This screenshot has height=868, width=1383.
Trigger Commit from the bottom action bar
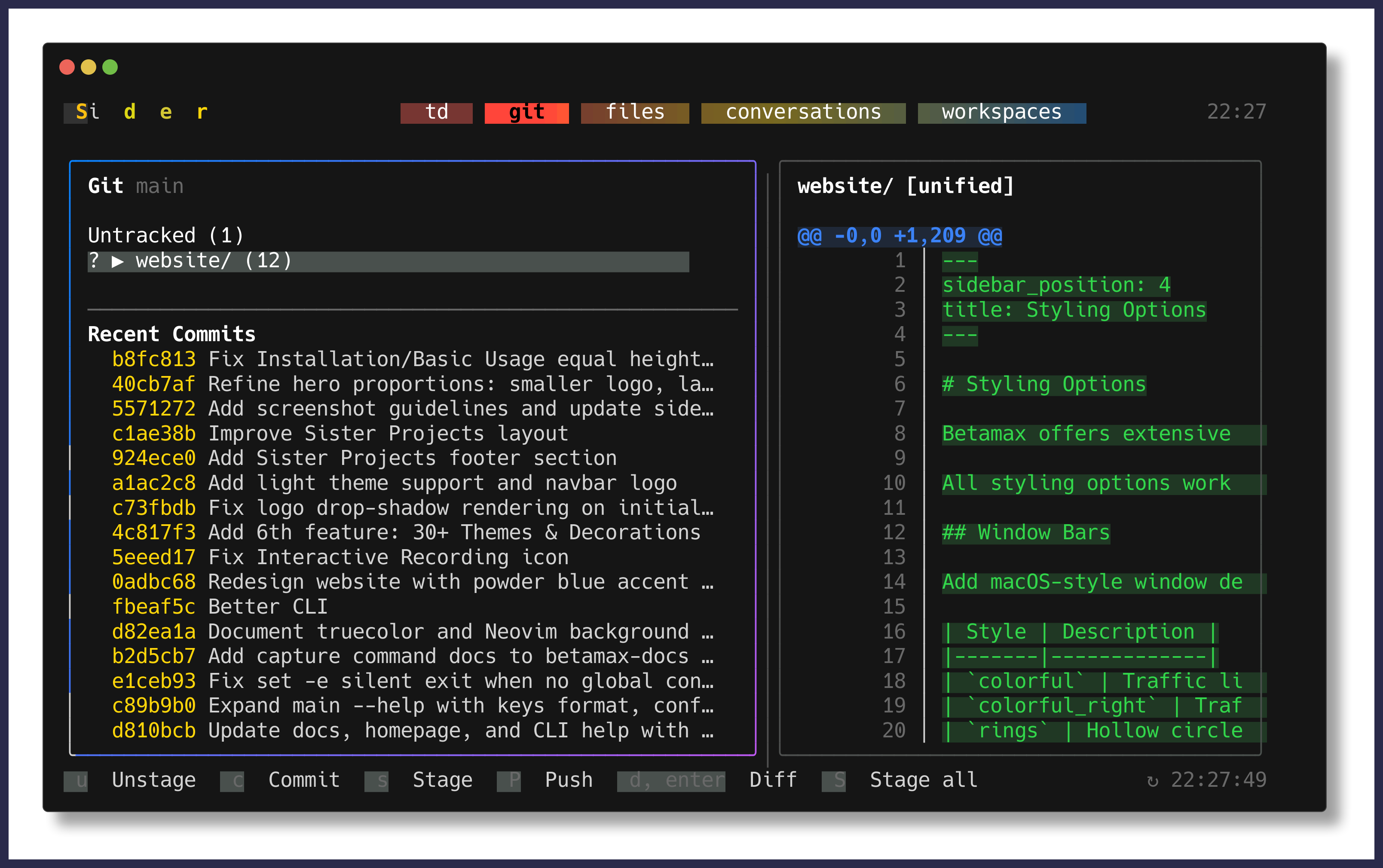304,779
